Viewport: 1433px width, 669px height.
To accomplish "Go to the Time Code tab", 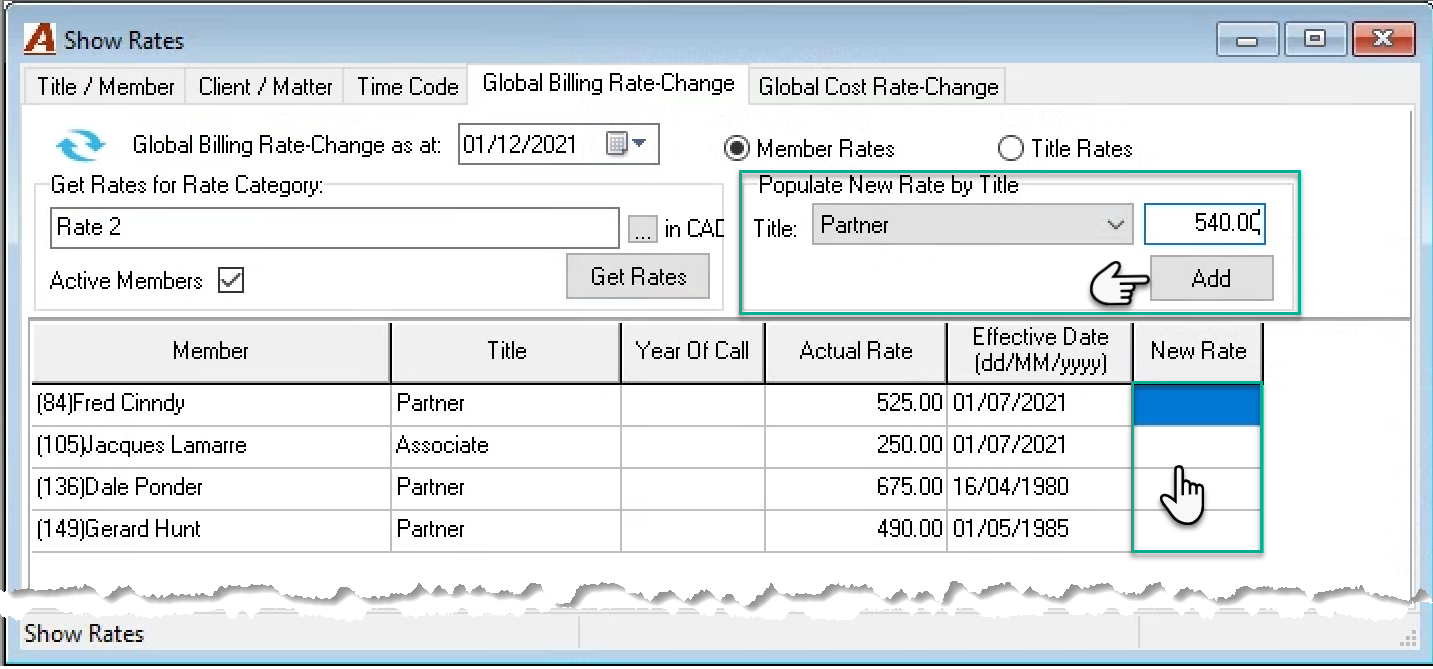I will (x=407, y=87).
